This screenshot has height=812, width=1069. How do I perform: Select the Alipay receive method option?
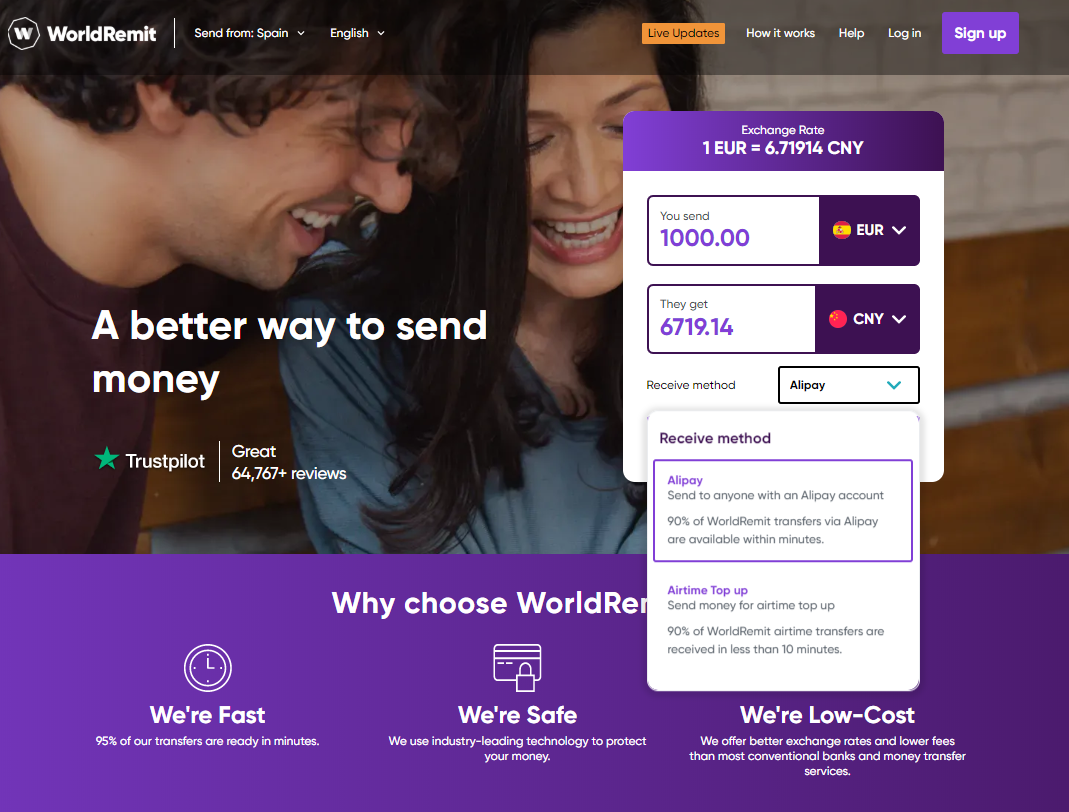pos(783,511)
